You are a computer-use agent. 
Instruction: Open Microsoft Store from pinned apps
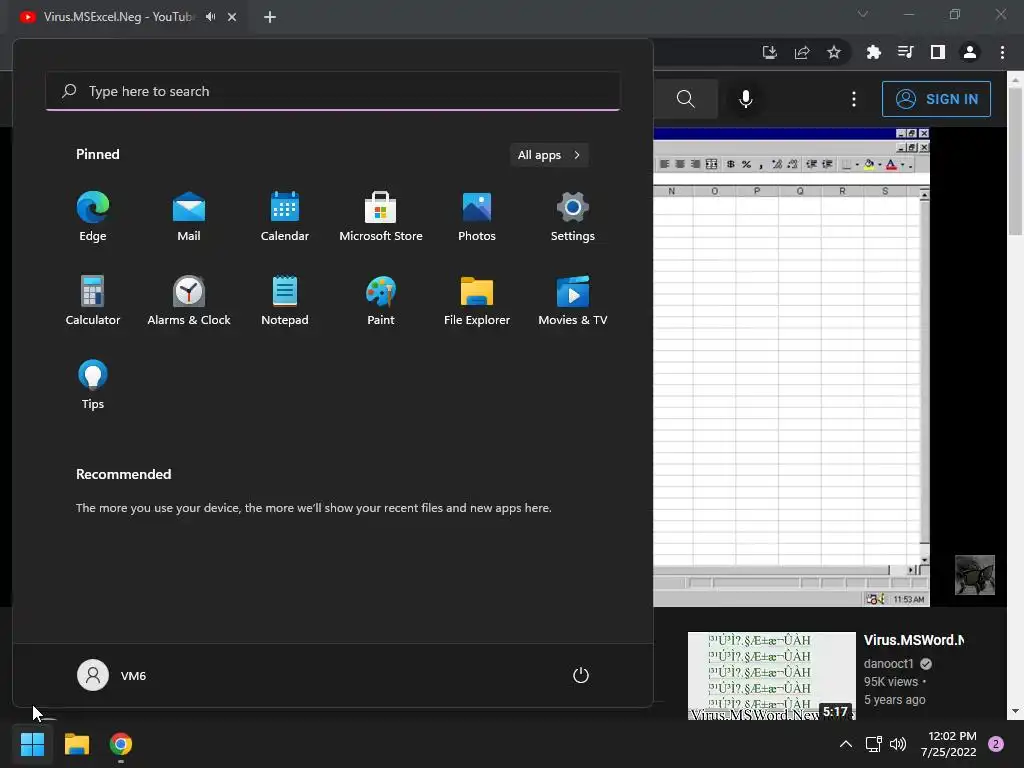381,217
